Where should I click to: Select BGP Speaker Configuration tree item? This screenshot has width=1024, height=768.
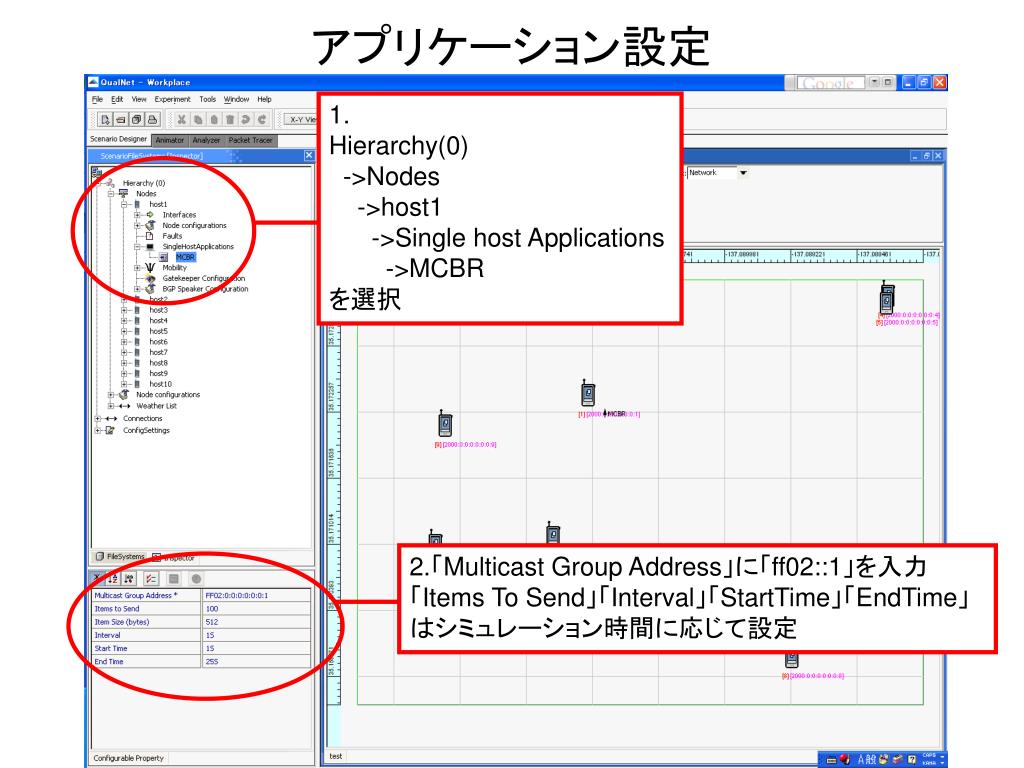[205, 289]
